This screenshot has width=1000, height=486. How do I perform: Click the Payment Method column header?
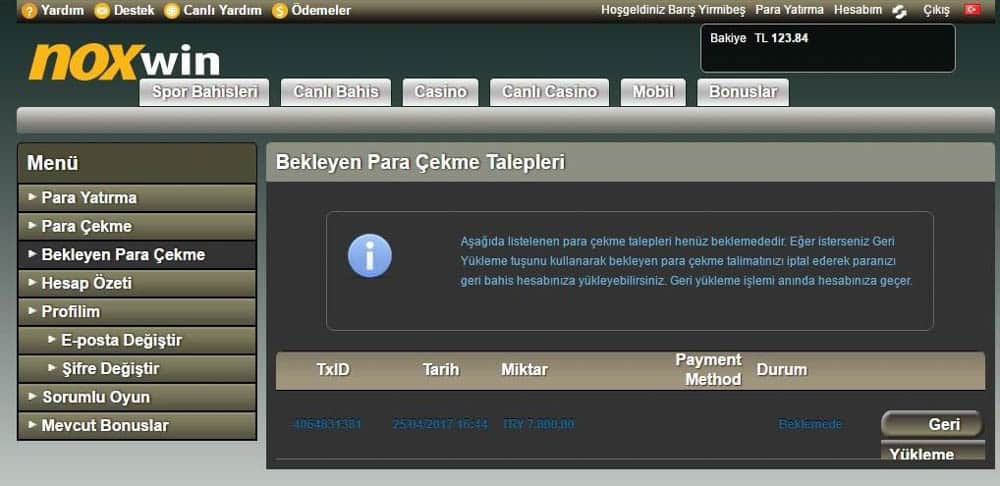pyautogui.click(x=709, y=370)
